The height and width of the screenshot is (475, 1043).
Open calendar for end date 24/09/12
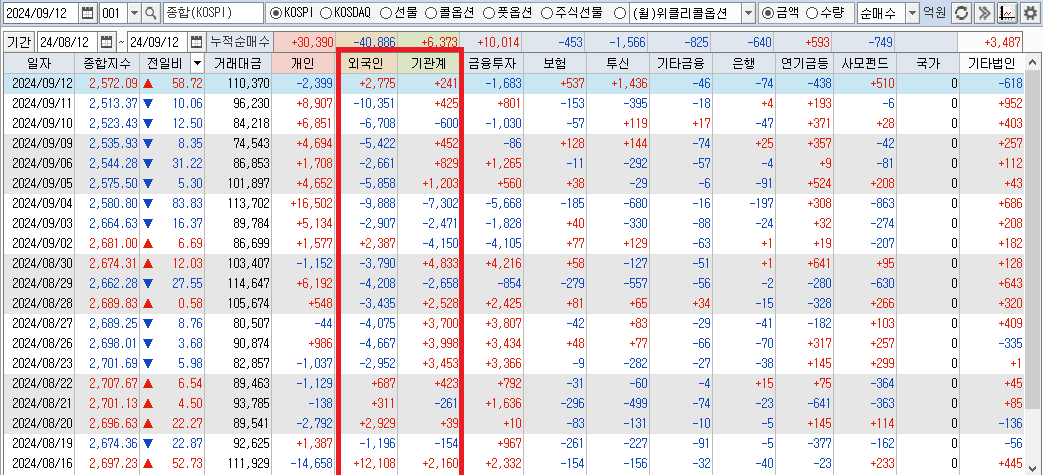[x=196, y=42]
